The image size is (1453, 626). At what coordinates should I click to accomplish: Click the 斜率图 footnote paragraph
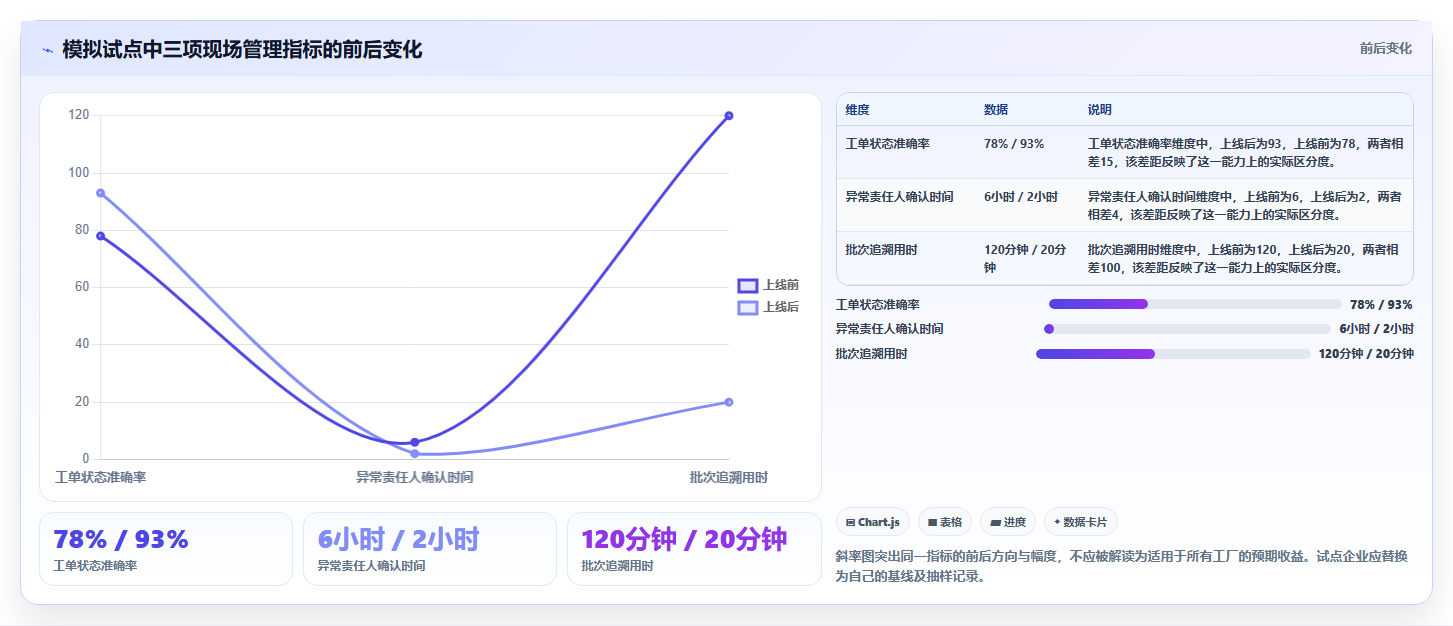(1124, 566)
